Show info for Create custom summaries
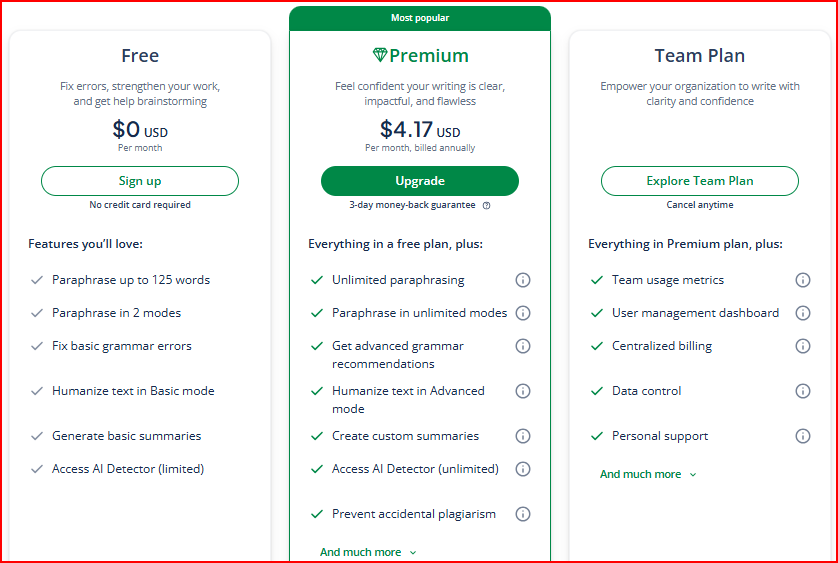 click(x=522, y=436)
